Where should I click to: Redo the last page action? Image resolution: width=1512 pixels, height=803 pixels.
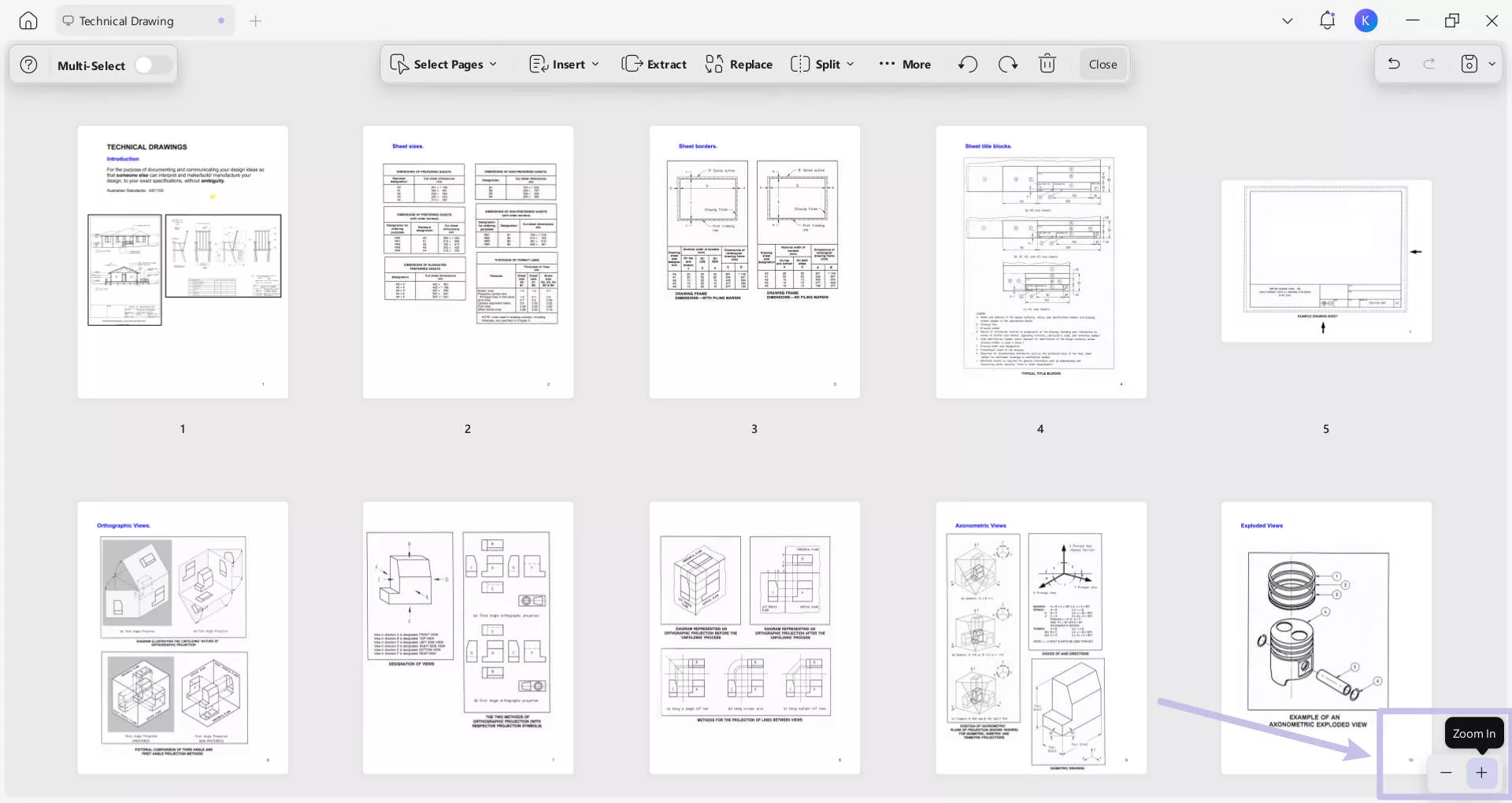coord(1429,64)
